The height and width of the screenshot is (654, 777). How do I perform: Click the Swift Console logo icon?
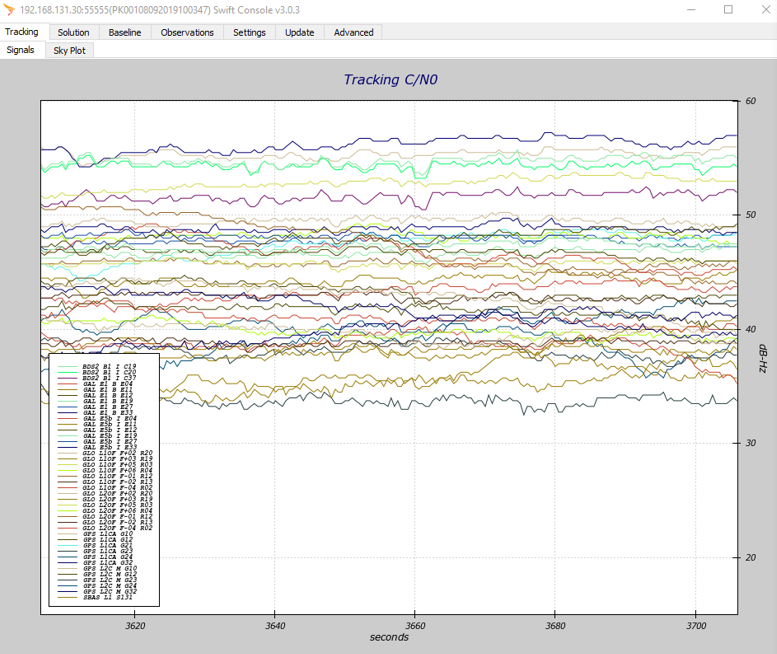(x=9, y=9)
